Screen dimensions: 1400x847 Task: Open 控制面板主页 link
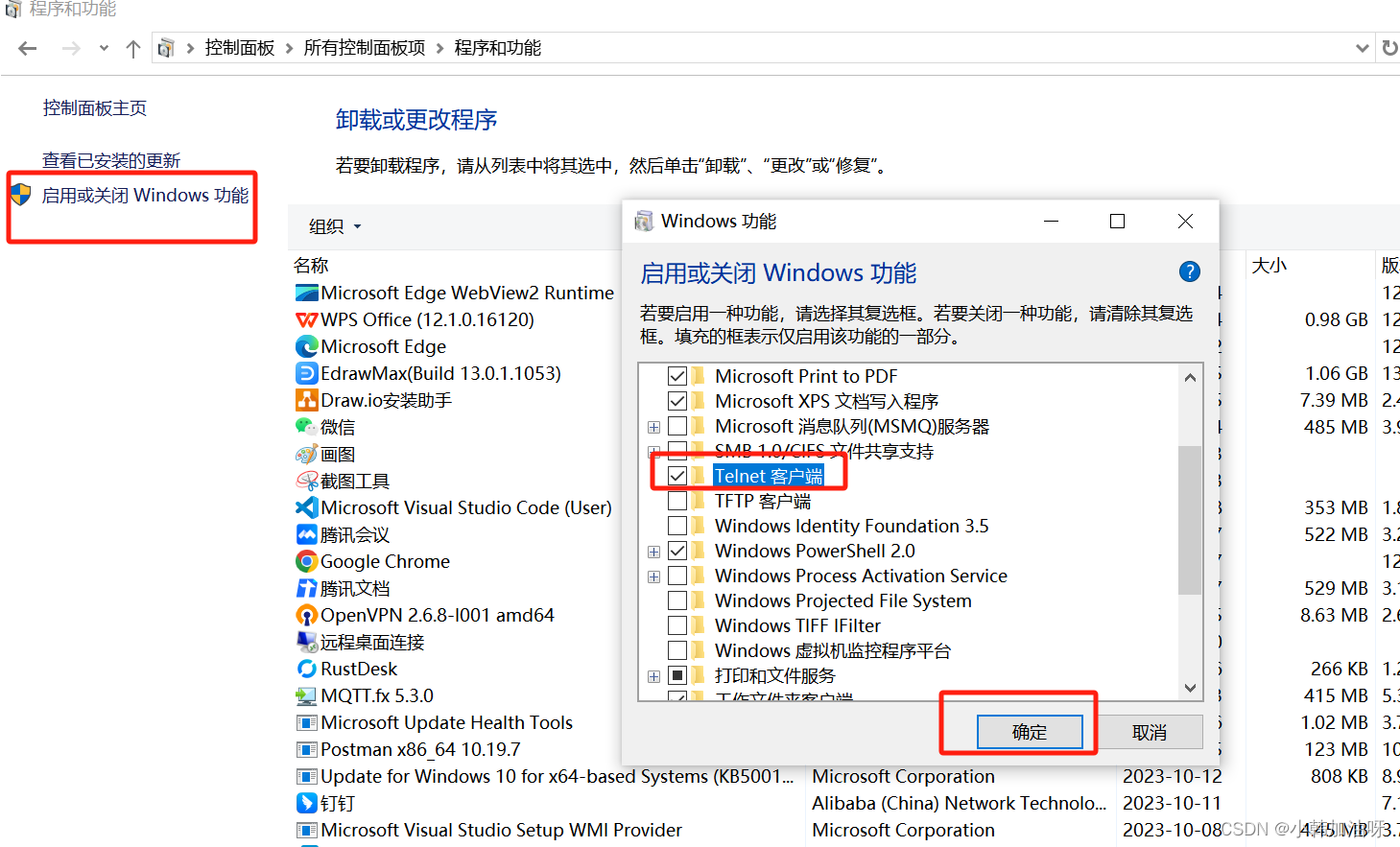[x=95, y=108]
